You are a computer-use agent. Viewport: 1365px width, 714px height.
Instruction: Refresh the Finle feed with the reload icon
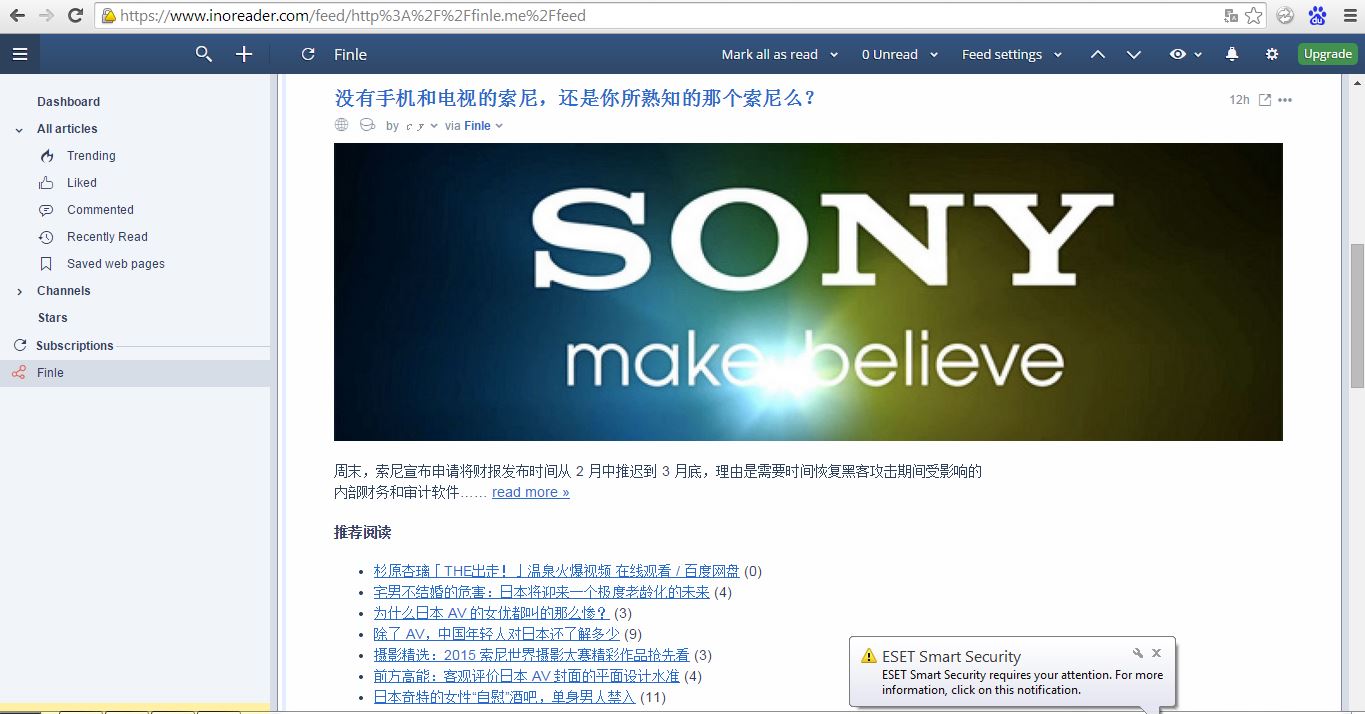point(307,54)
